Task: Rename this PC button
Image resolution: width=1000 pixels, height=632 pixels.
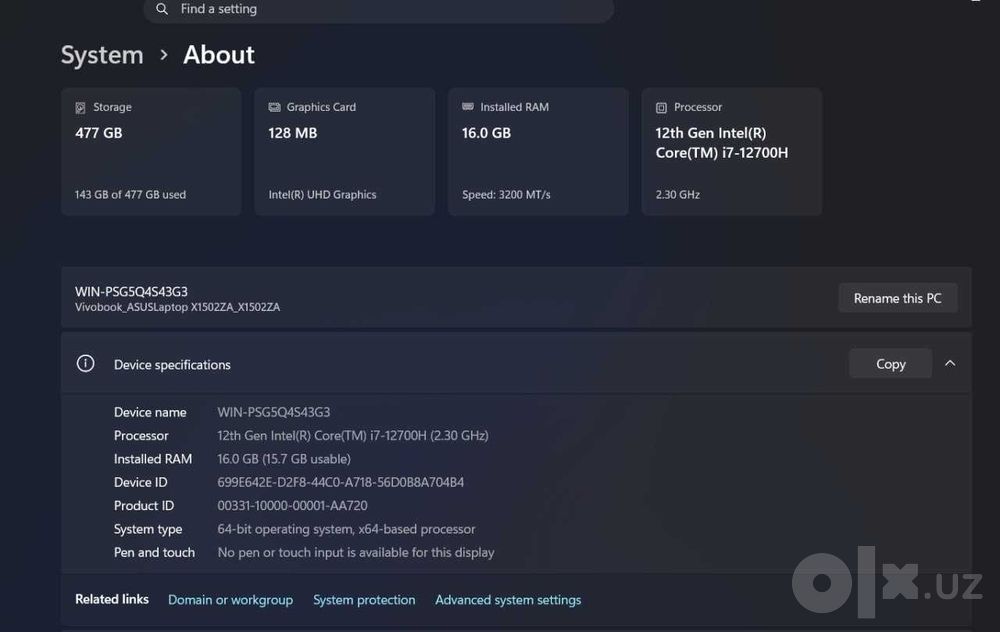Action: pos(897,298)
